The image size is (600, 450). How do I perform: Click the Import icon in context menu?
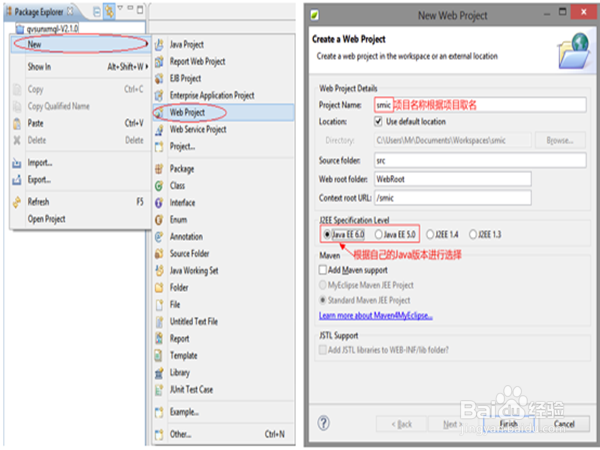[17, 163]
